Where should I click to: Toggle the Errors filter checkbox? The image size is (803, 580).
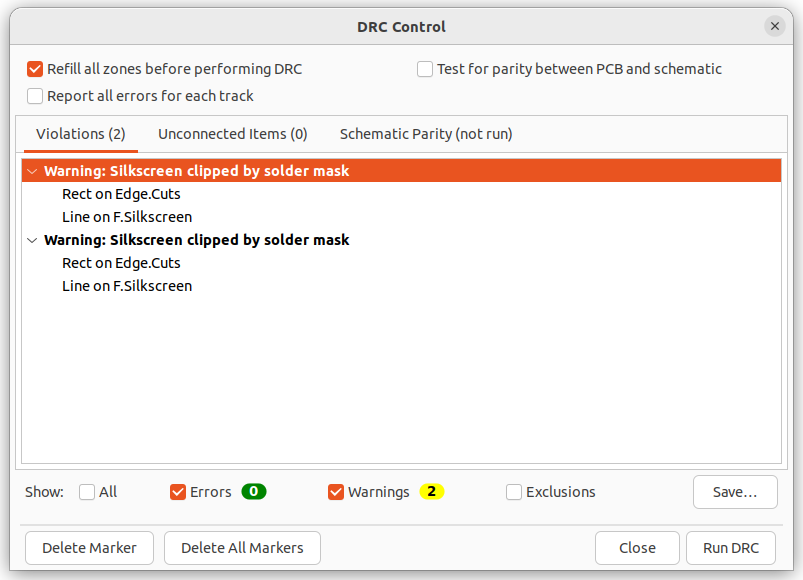click(178, 492)
